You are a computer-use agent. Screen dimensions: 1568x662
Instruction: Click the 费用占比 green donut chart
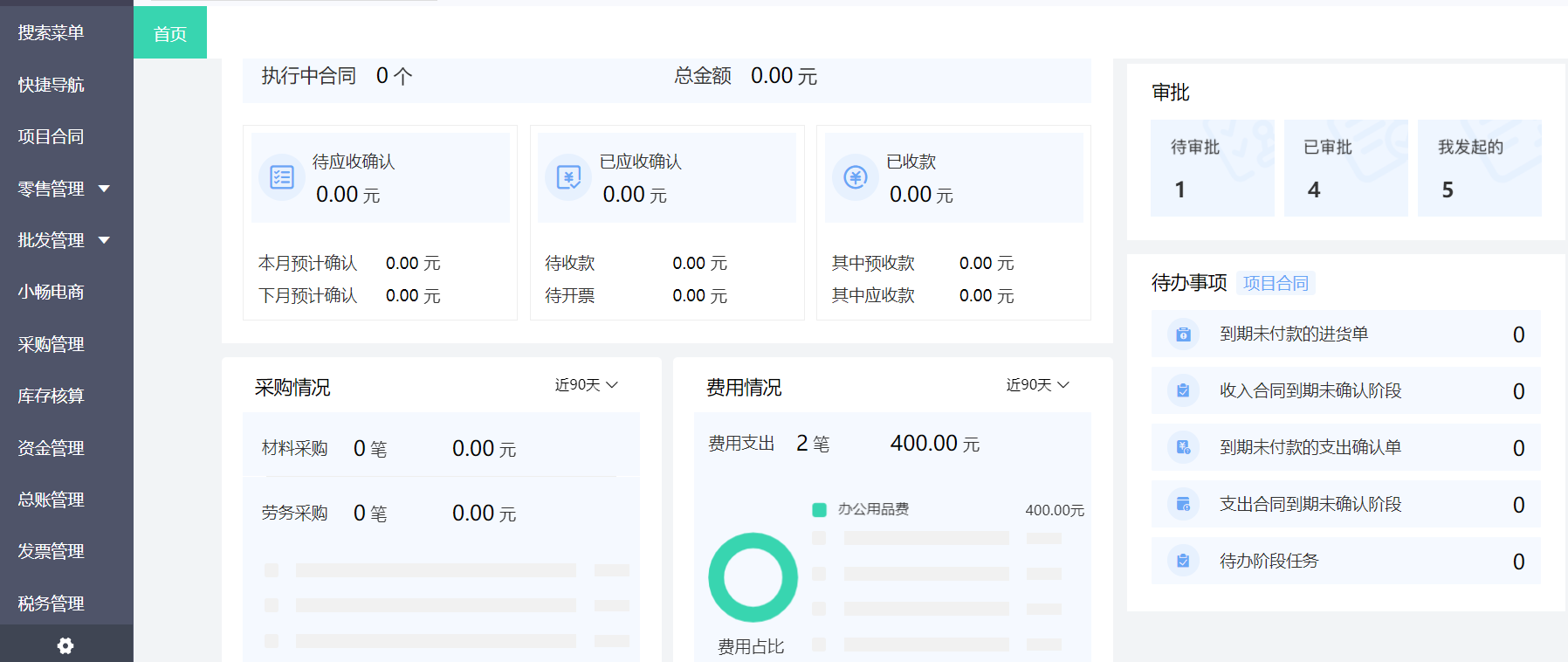[753, 577]
